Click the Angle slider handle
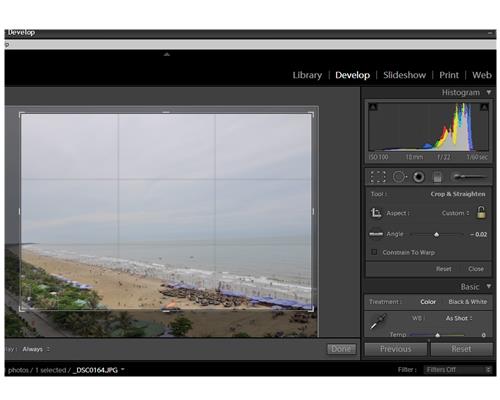 [436, 235]
